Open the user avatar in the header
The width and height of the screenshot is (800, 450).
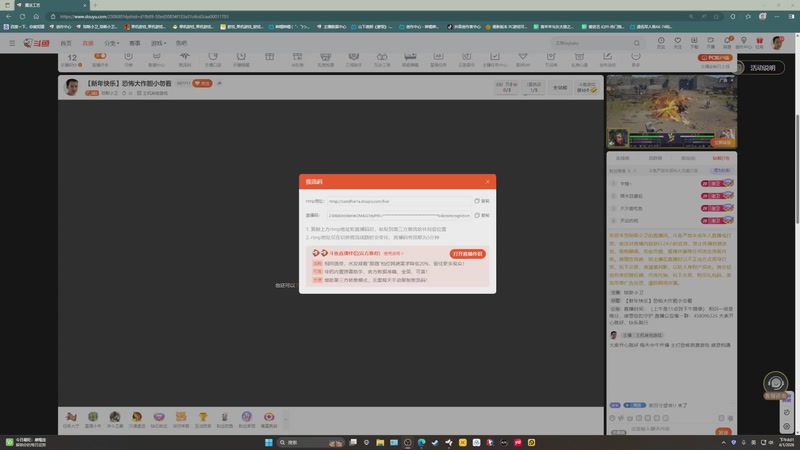pyautogui.click(x=778, y=43)
